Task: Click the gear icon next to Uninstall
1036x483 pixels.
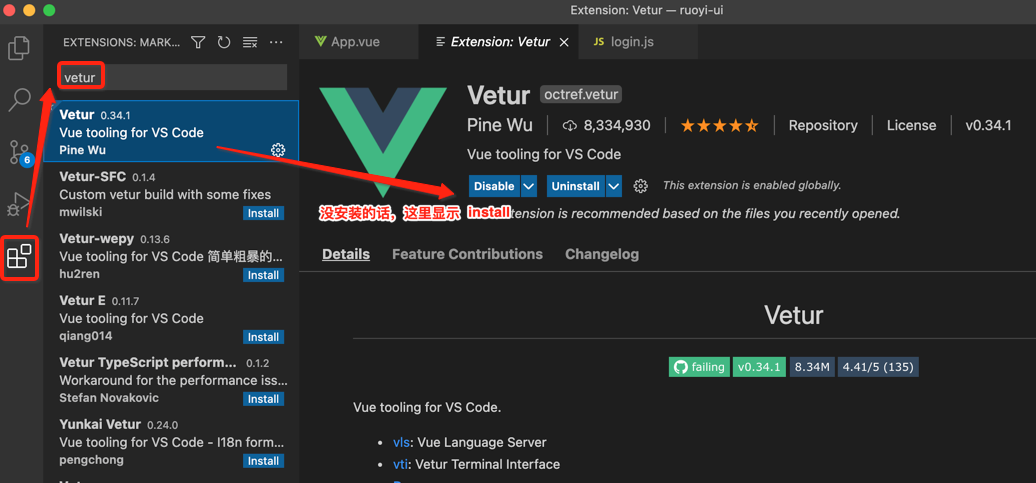Action: [x=640, y=186]
